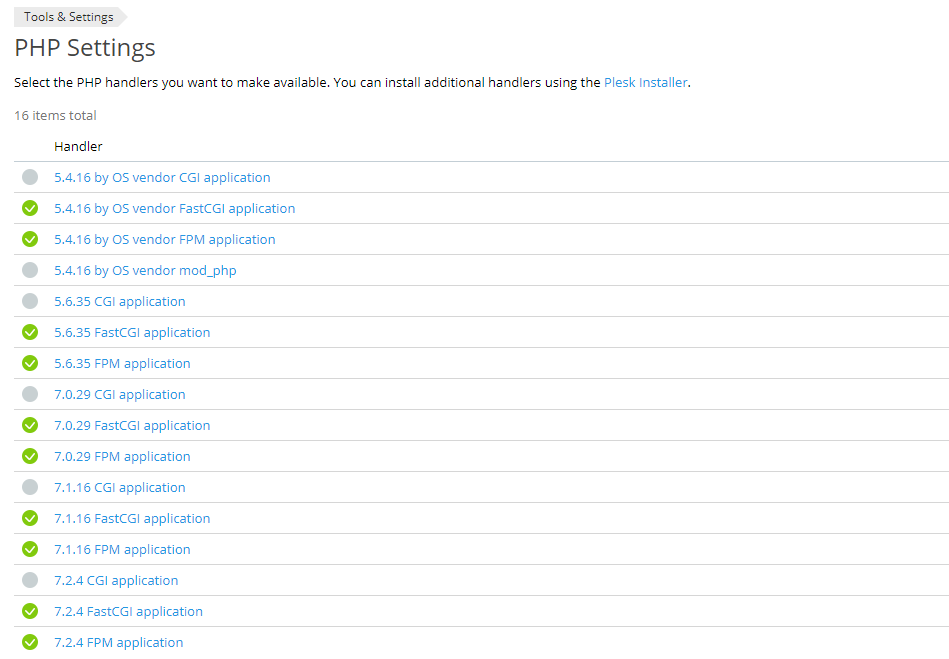The width and height of the screenshot is (949, 659).
Task: Open 7.1.16 CGI application handler link
Action: pyautogui.click(x=120, y=488)
